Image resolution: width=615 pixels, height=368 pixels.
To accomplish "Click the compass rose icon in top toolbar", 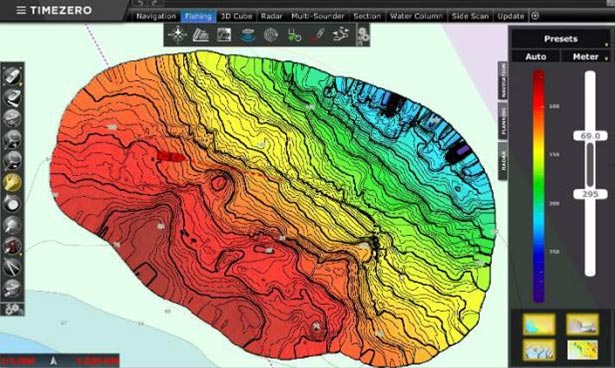I will pos(177,35).
